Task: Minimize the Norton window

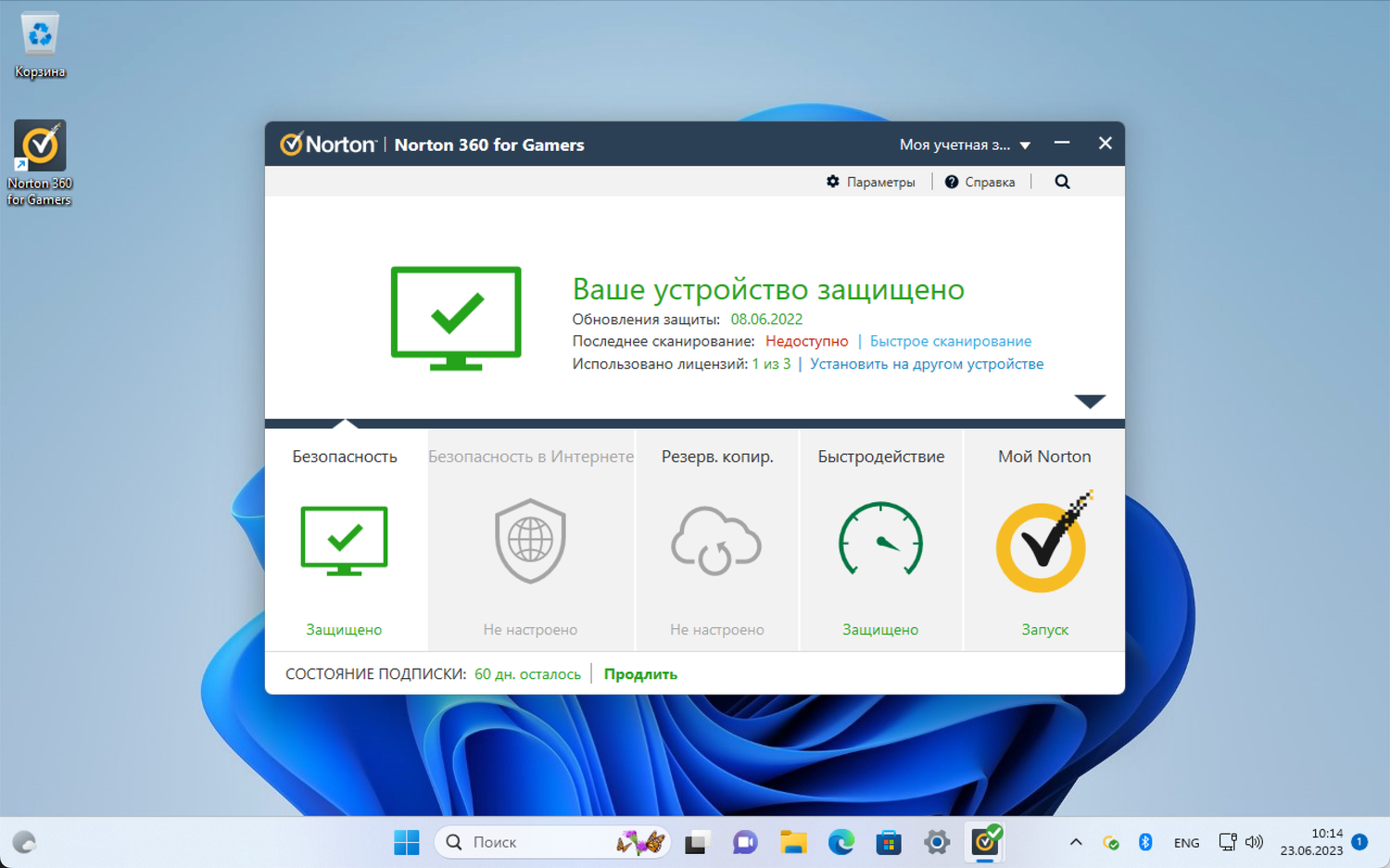Action: click(x=1062, y=143)
